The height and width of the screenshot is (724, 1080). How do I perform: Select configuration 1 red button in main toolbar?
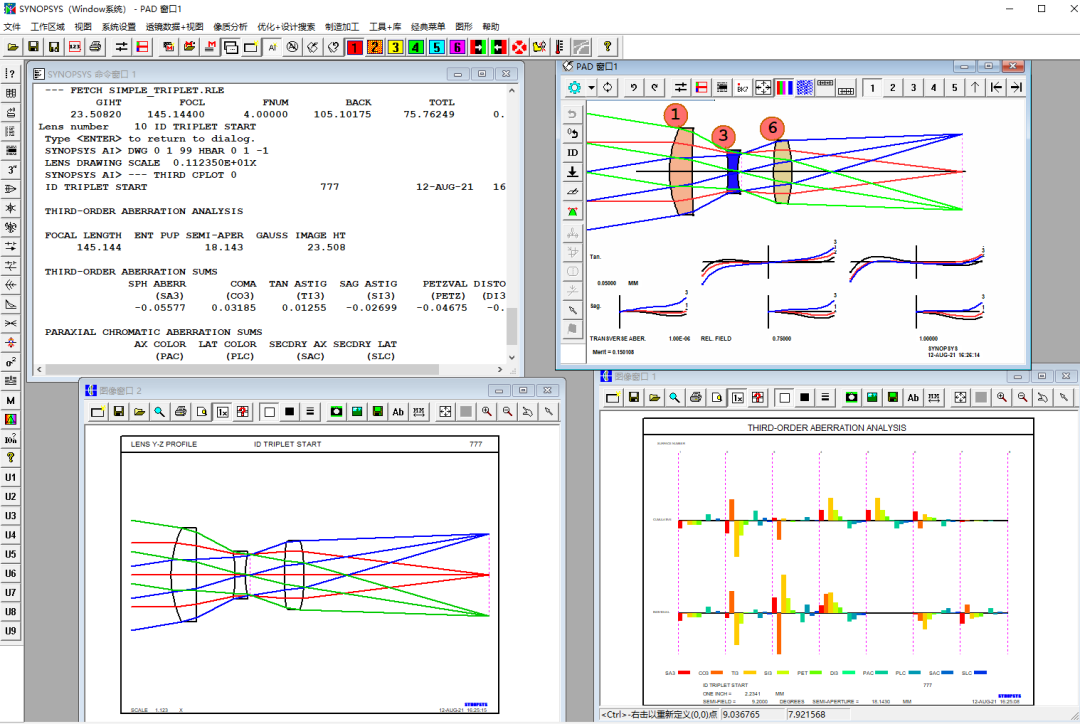(x=355, y=47)
